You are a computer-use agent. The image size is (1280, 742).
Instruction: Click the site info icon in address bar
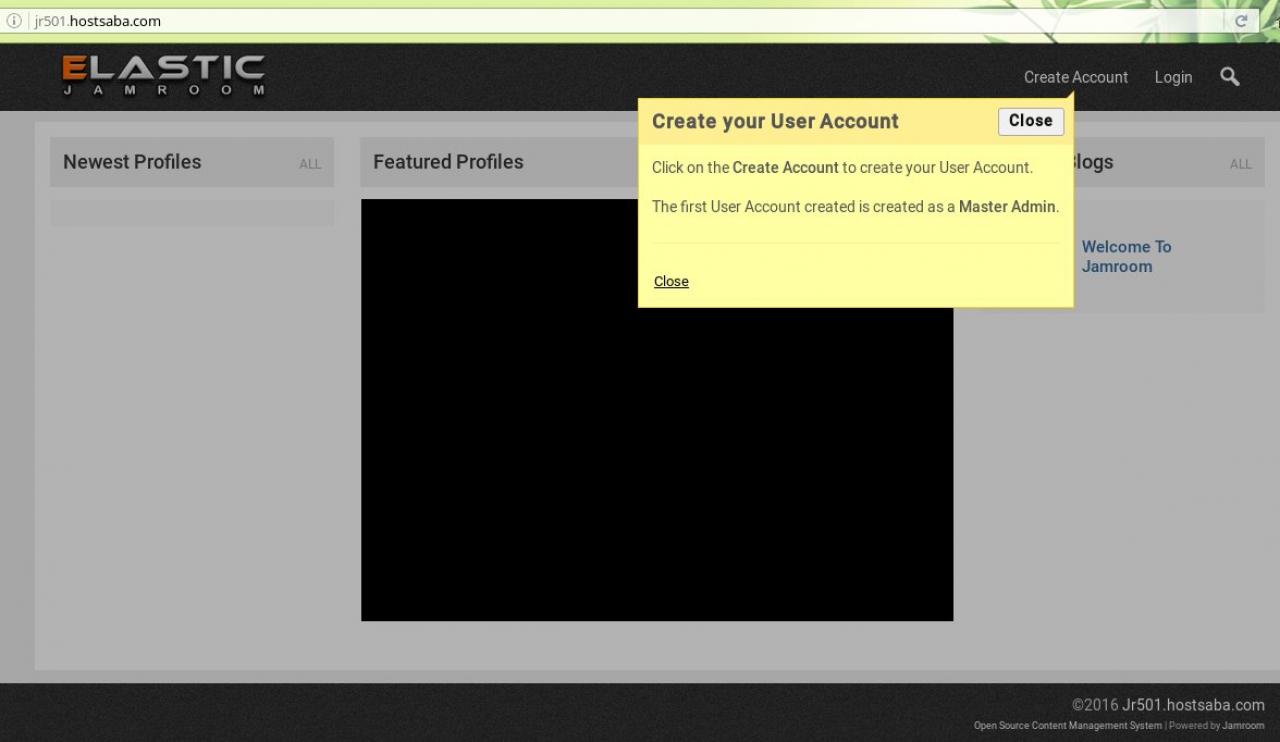(x=14, y=21)
